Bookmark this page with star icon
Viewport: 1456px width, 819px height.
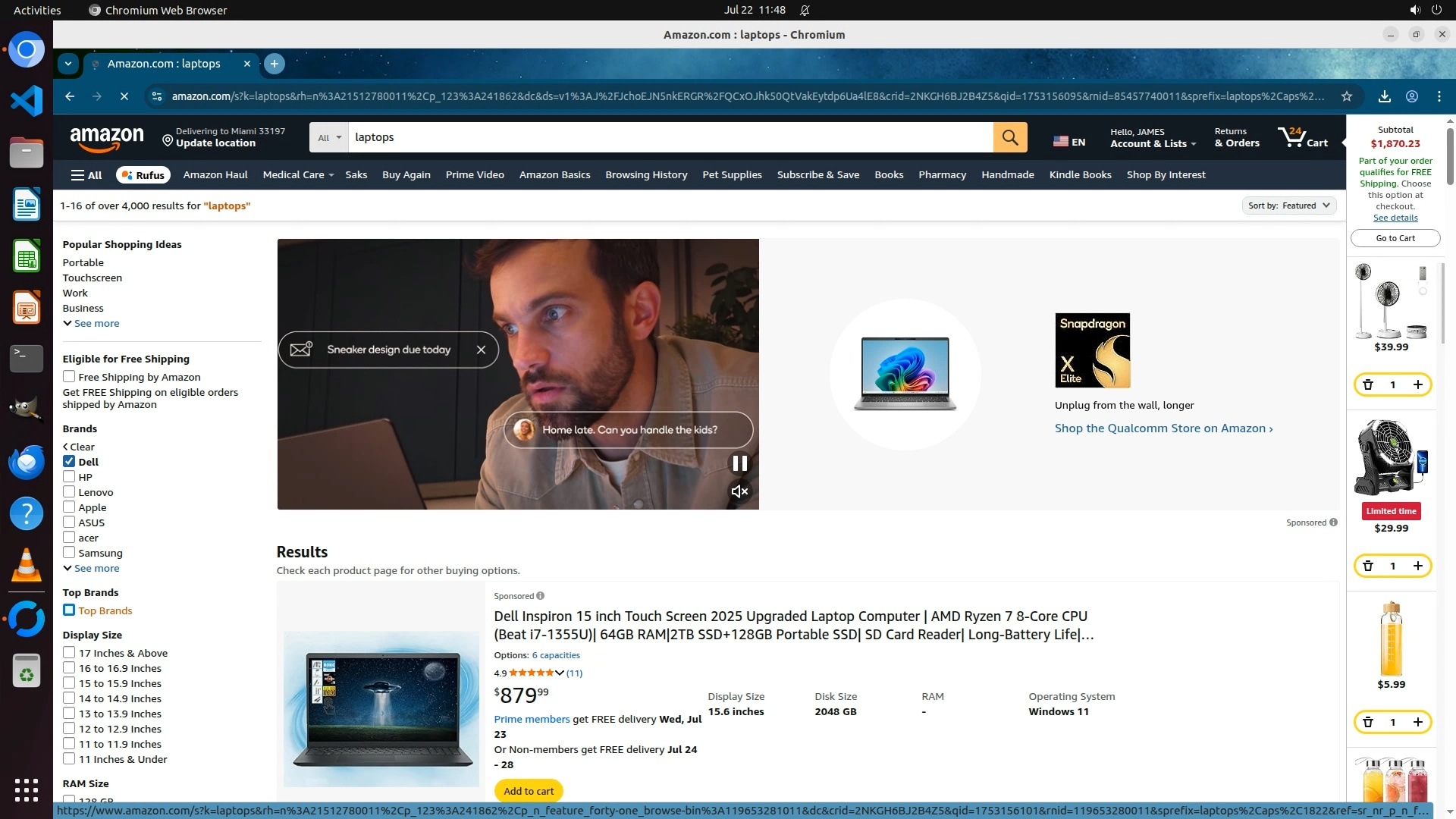1346,96
